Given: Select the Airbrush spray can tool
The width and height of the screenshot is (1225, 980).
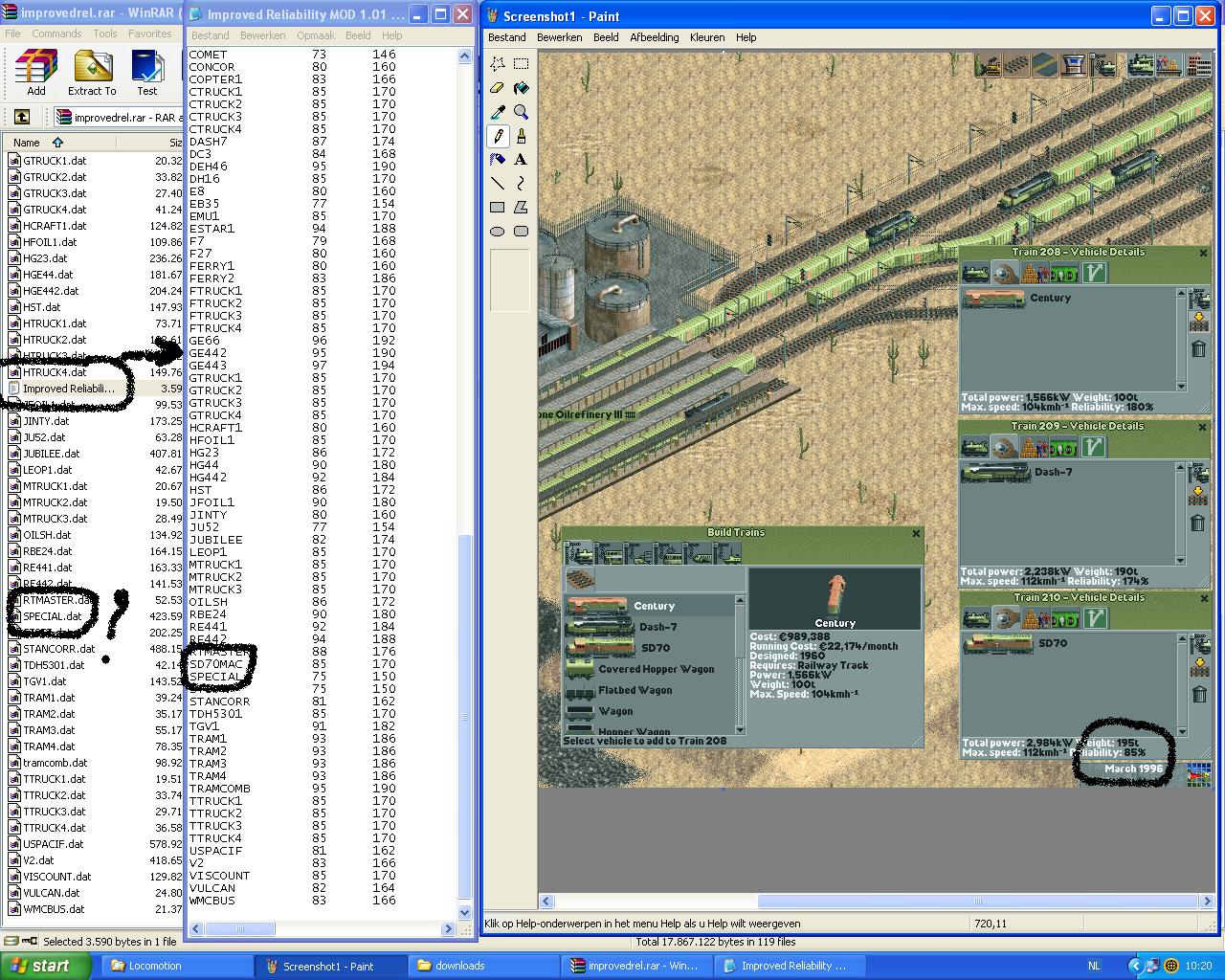Looking at the screenshot, I should pyautogui.click(x=498, y=160).
